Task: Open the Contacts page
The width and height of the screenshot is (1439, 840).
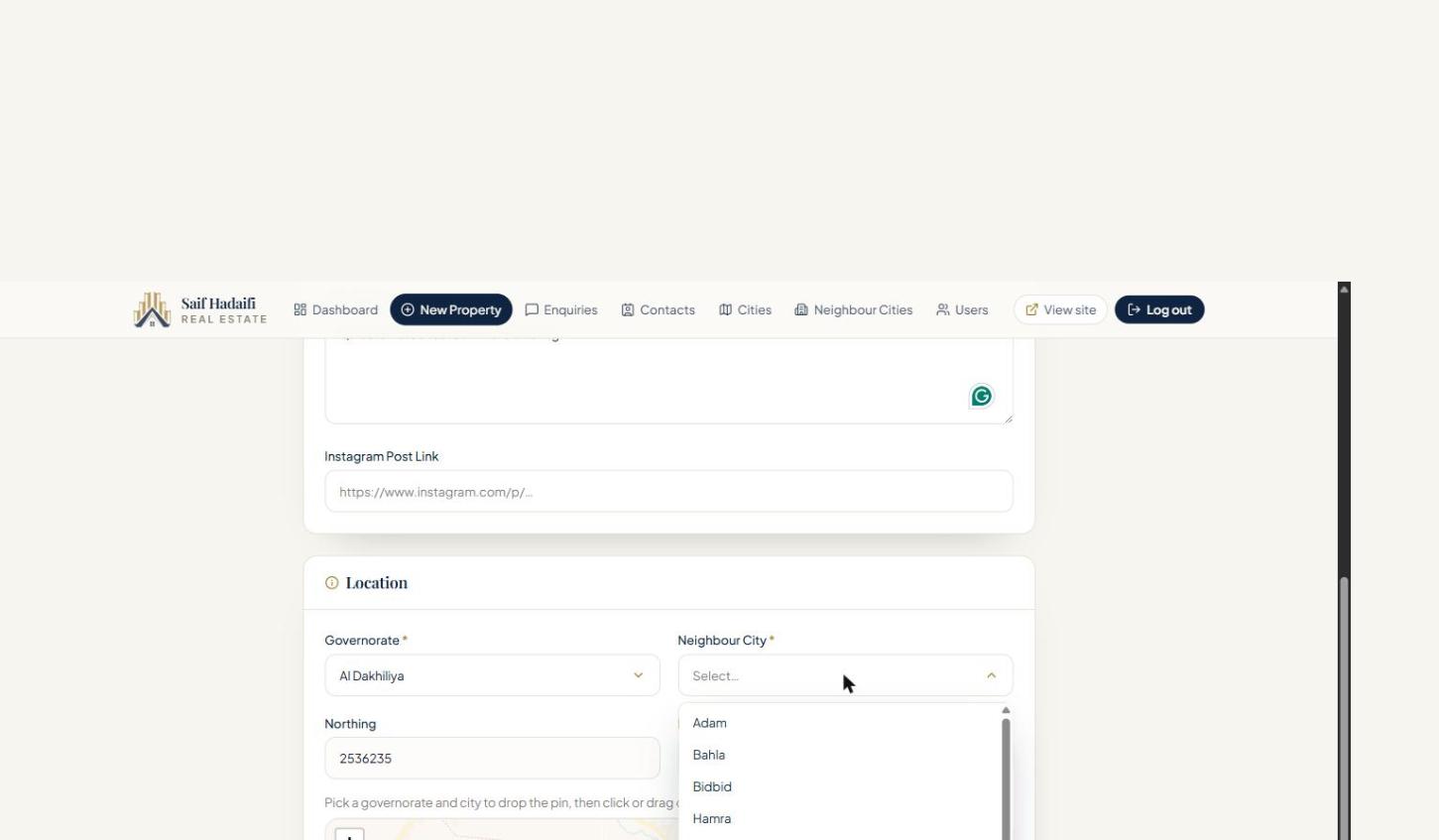Action: [658, 309]
